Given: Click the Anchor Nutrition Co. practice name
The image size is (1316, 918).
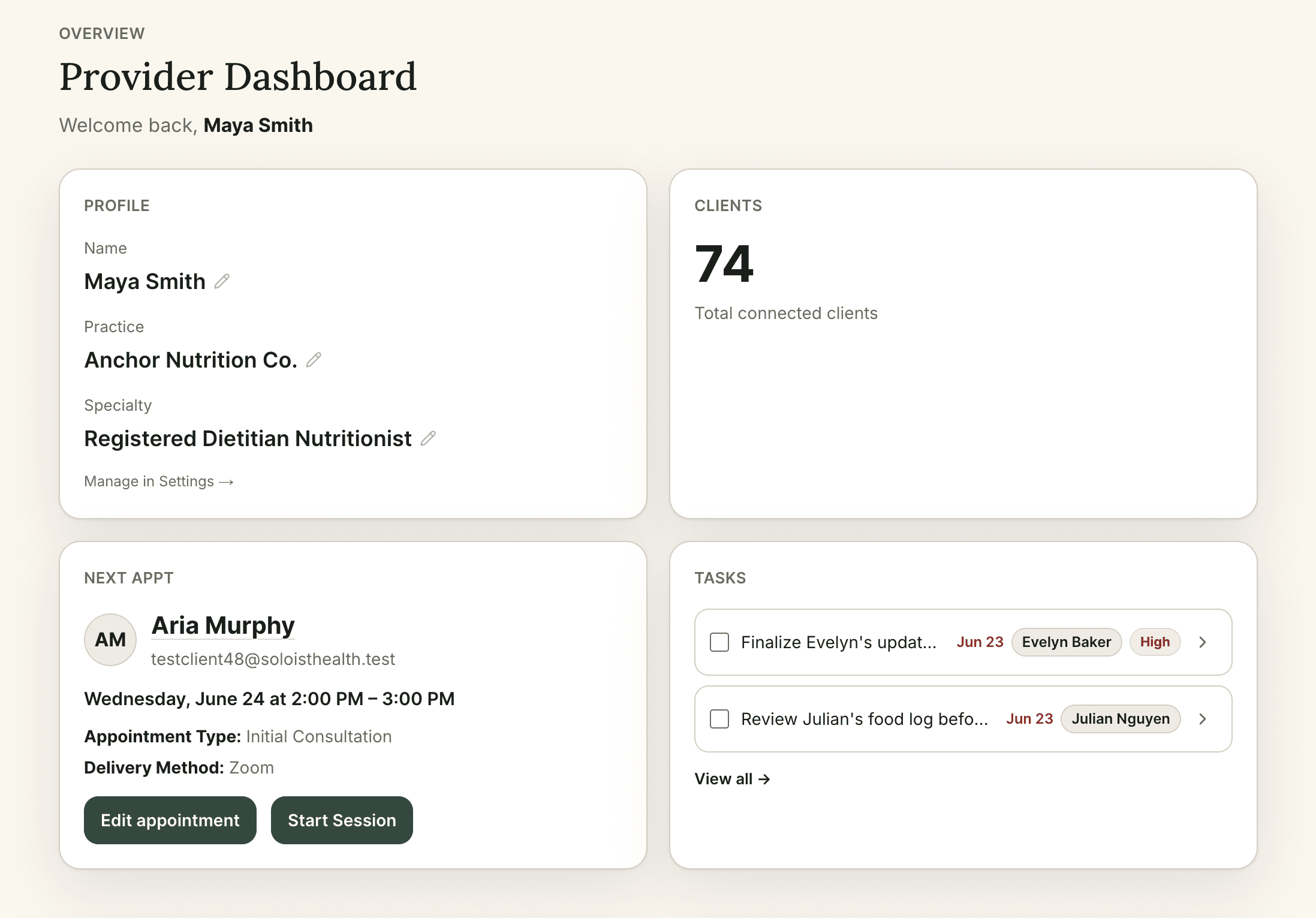Looking at the screenshot, I should click(191, 360).
